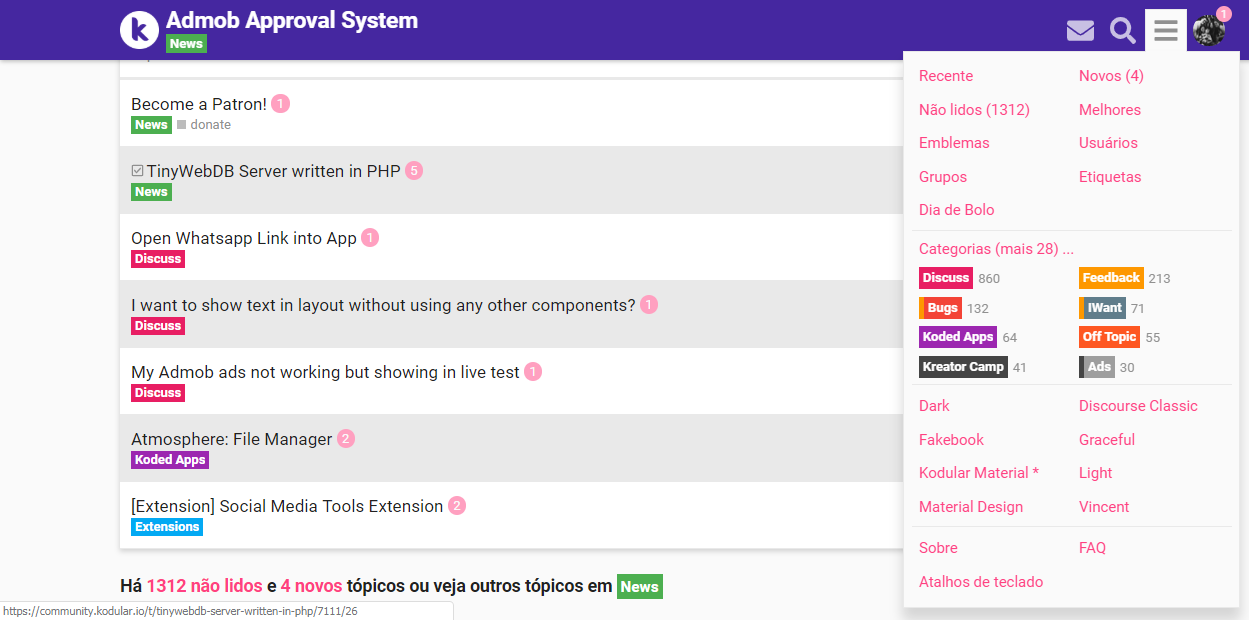Open Usuários from the menu
1249x620 pixels.
point(1108,143)
